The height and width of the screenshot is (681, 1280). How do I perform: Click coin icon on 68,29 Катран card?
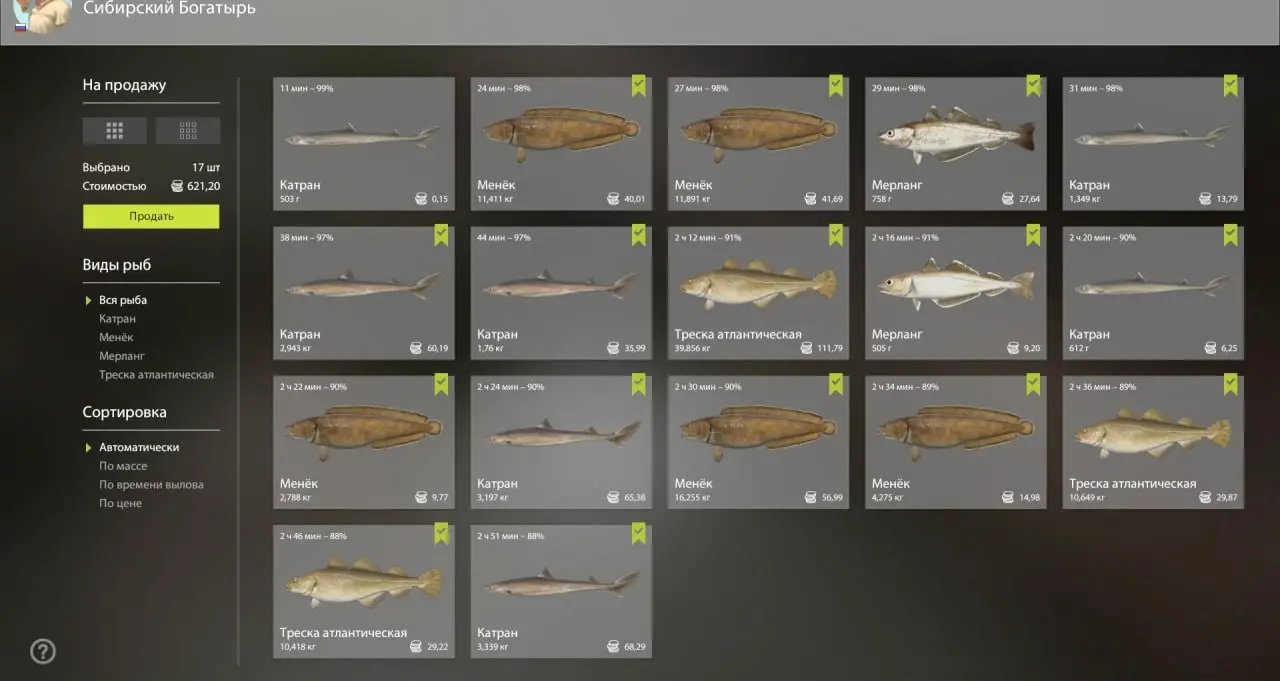(x=614, y=647)
